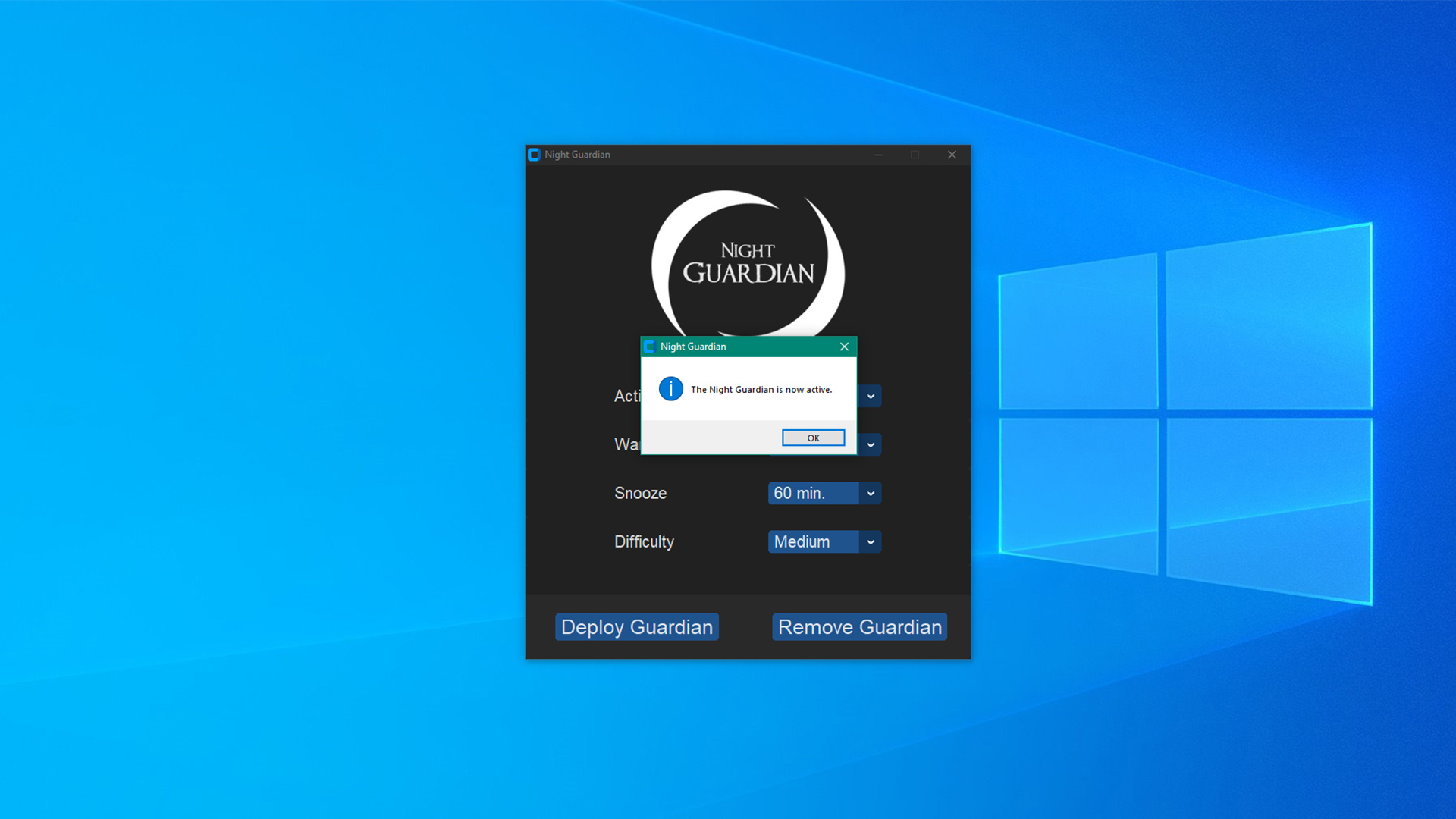The height and width of the screenshot is (819, 1456).
Task: Click the main window title bar icon
Action: click(534, 155)
